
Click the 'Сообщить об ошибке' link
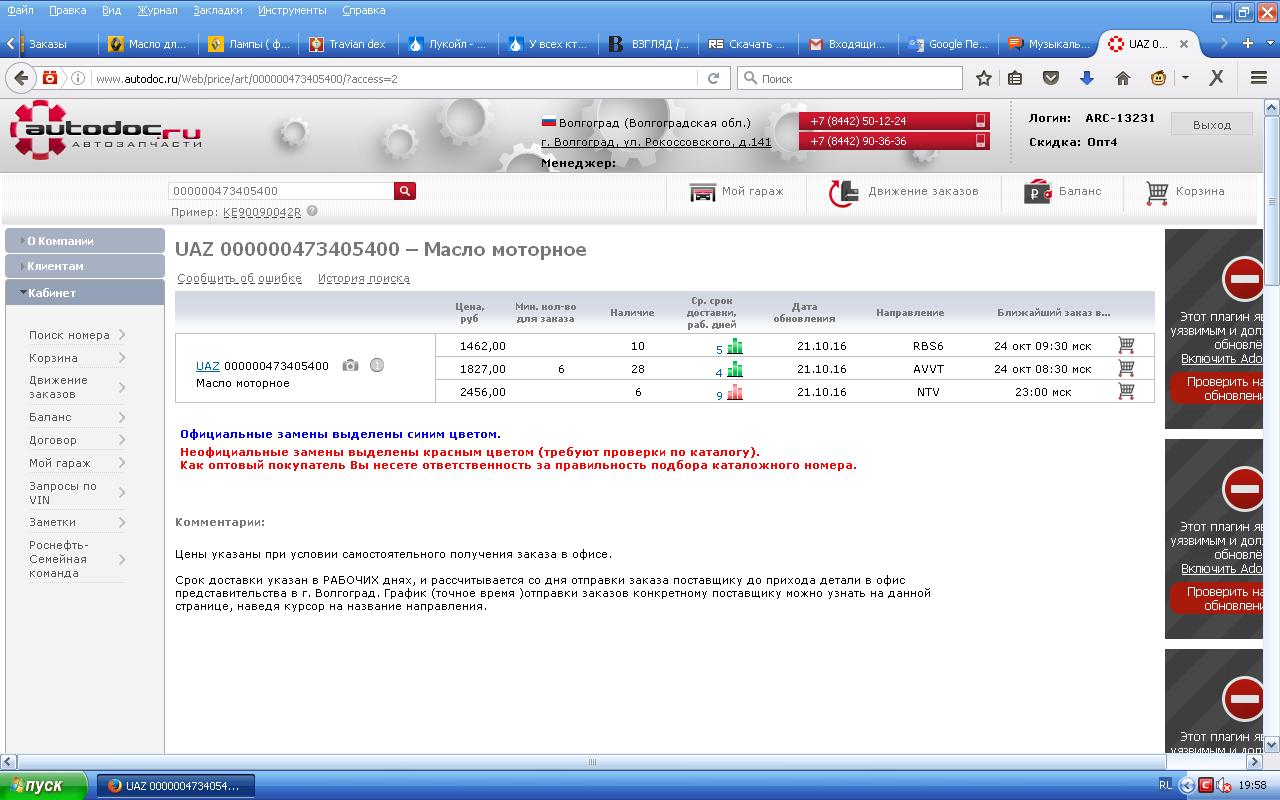coord(239,279)
